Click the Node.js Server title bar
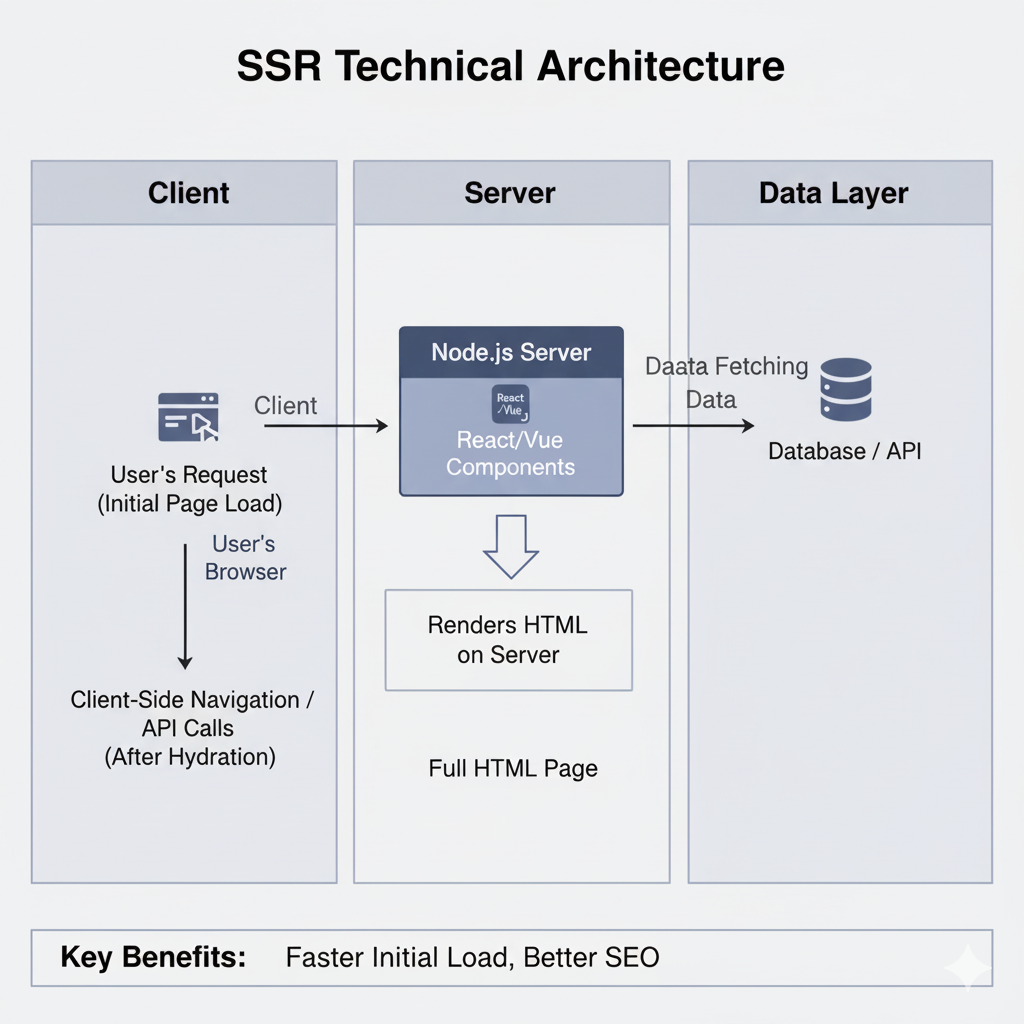The height and width of the screenshot is (1024, 1024). coord(511,352)
